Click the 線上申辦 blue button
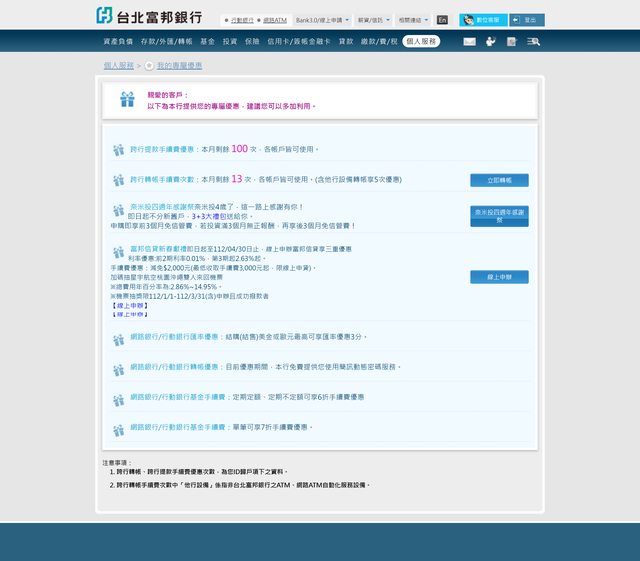The width and height of the screenshot is (640, 561). (499, 277)
